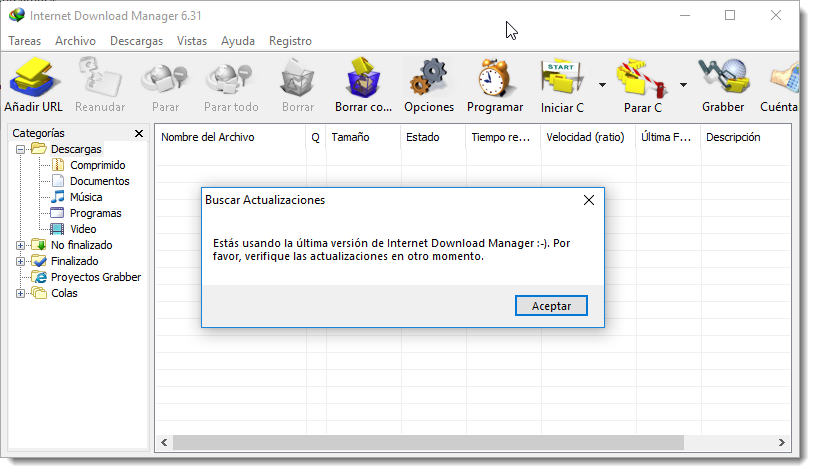This screenshot has width=815, height=473.
Task: Click the Borrar completados icon
Action: tap(363, 78)
